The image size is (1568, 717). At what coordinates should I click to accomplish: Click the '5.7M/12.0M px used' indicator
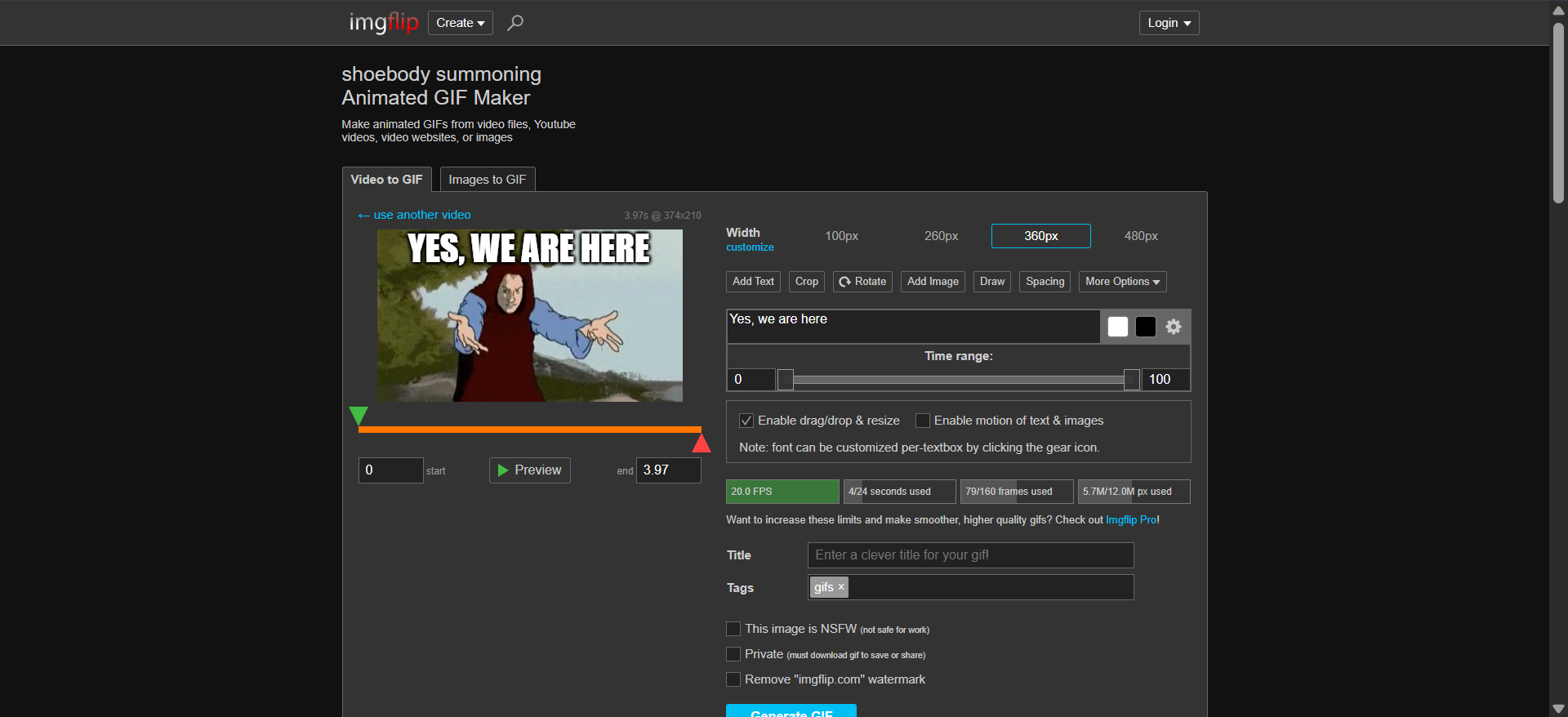point(1134,492)
